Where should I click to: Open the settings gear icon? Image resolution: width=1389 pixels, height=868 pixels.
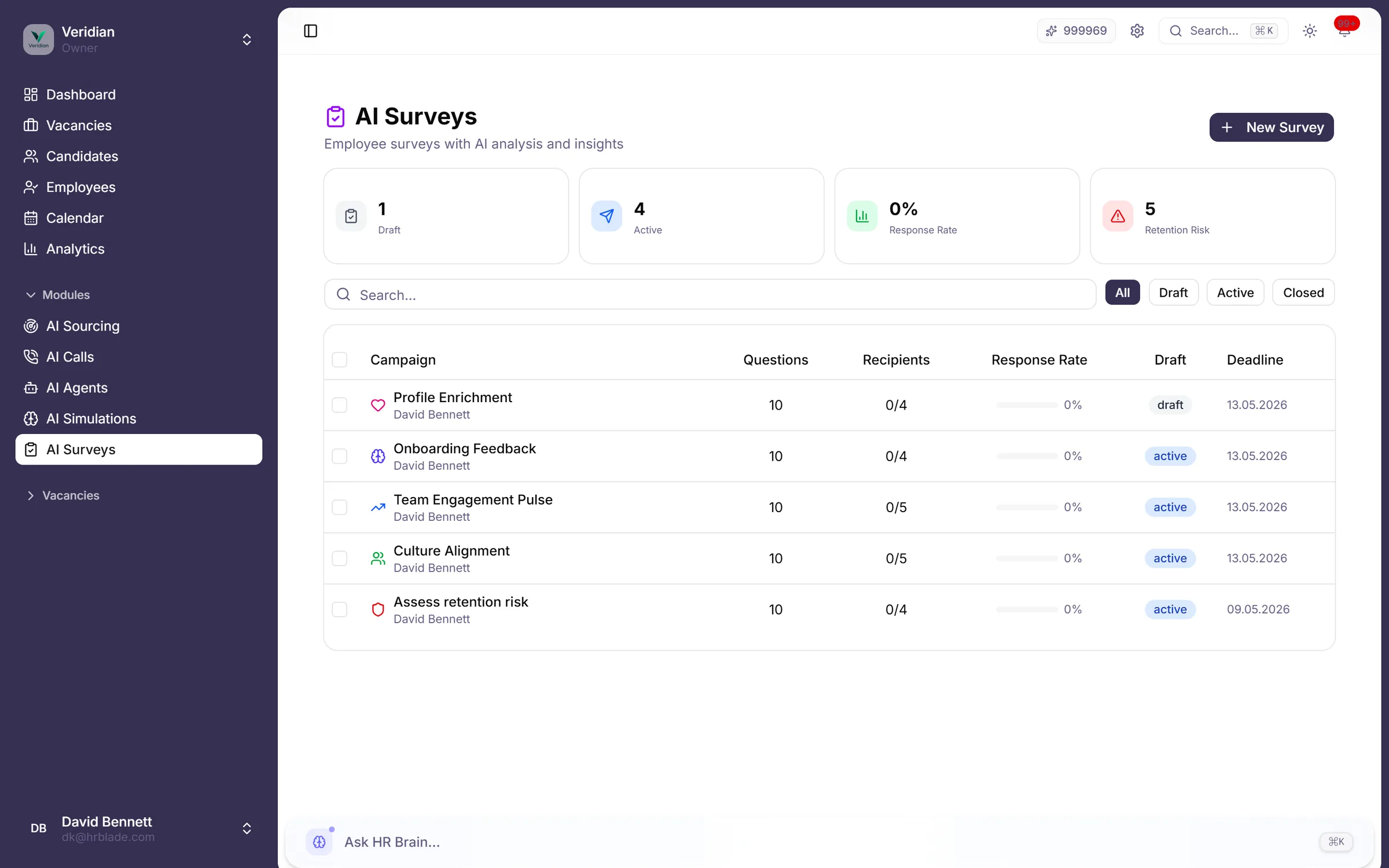(x=1137, y=31)
